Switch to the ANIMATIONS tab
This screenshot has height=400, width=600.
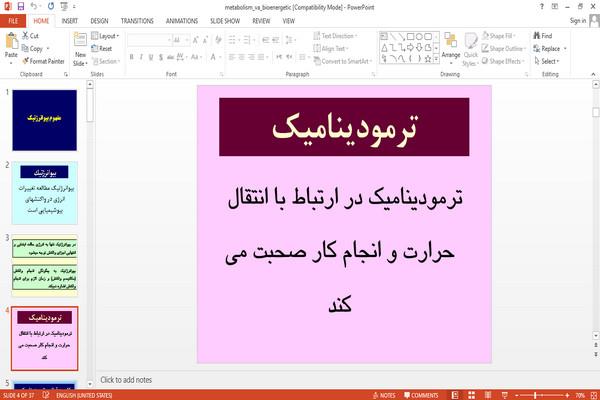click(x=182, y=21)
